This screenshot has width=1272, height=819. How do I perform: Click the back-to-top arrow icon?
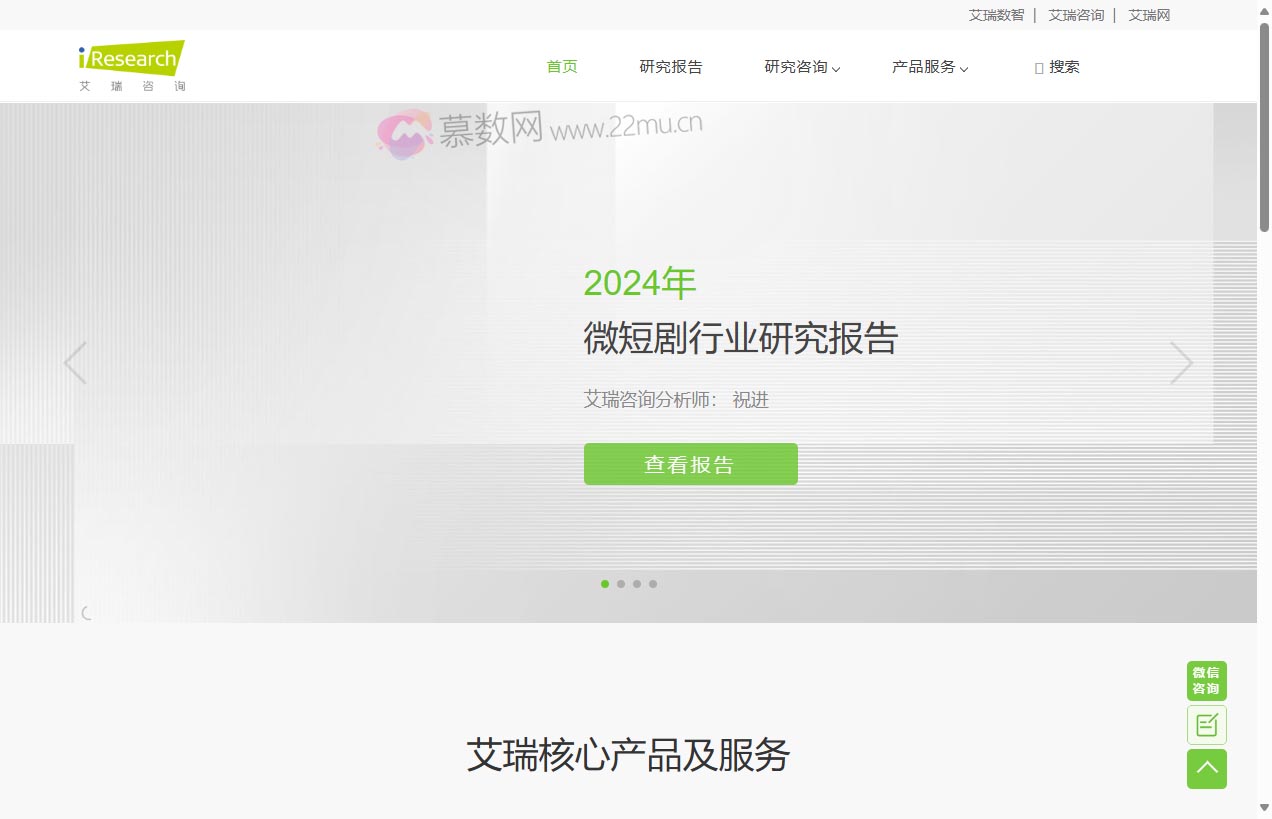[x=1206, y=769]
